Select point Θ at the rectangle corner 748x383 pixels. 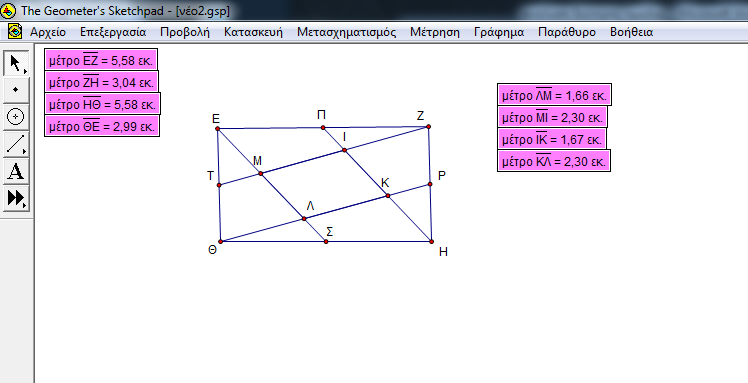click(x=220, y=241)
